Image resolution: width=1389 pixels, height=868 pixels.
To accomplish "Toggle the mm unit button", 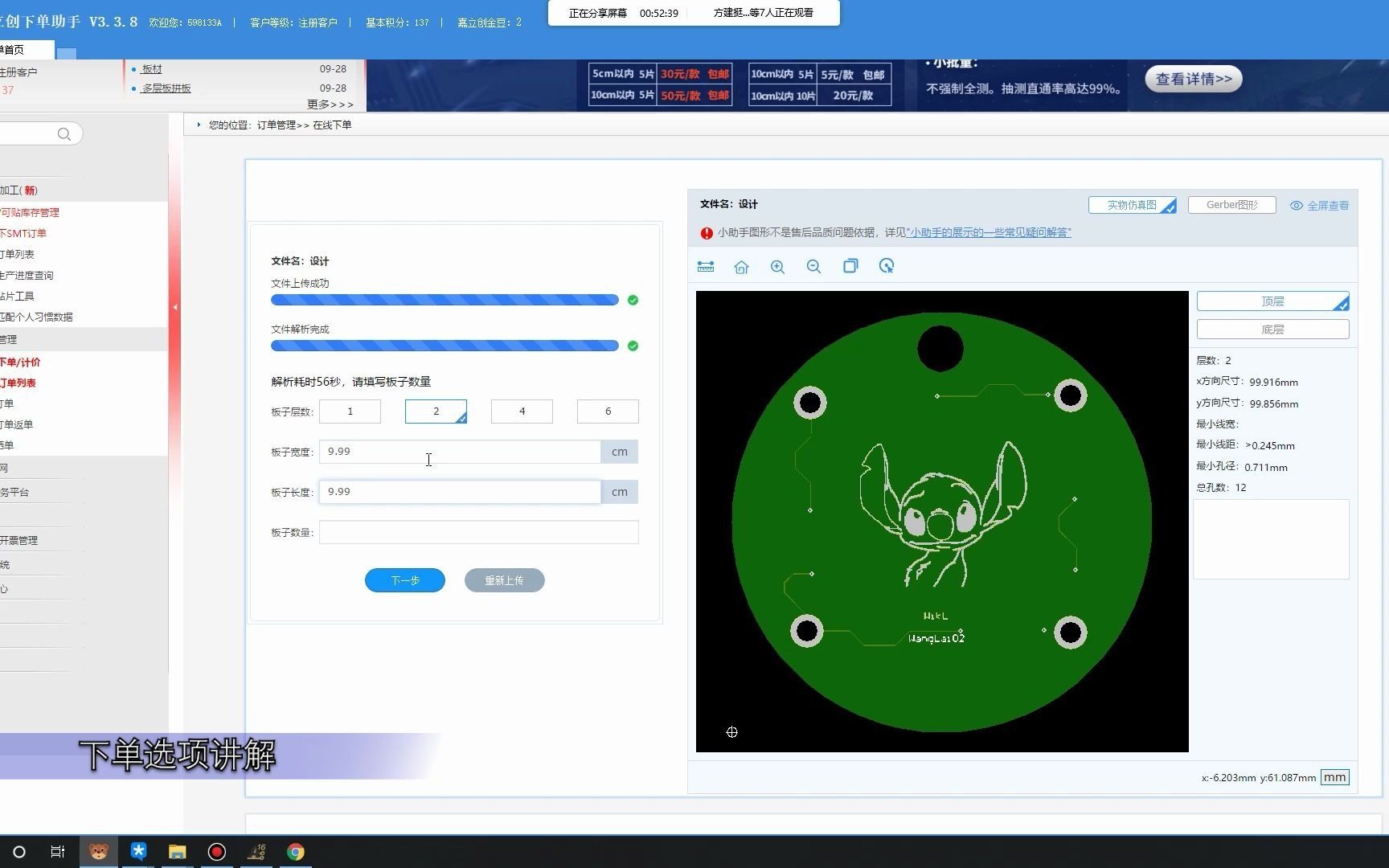I will coord(1334,777).
